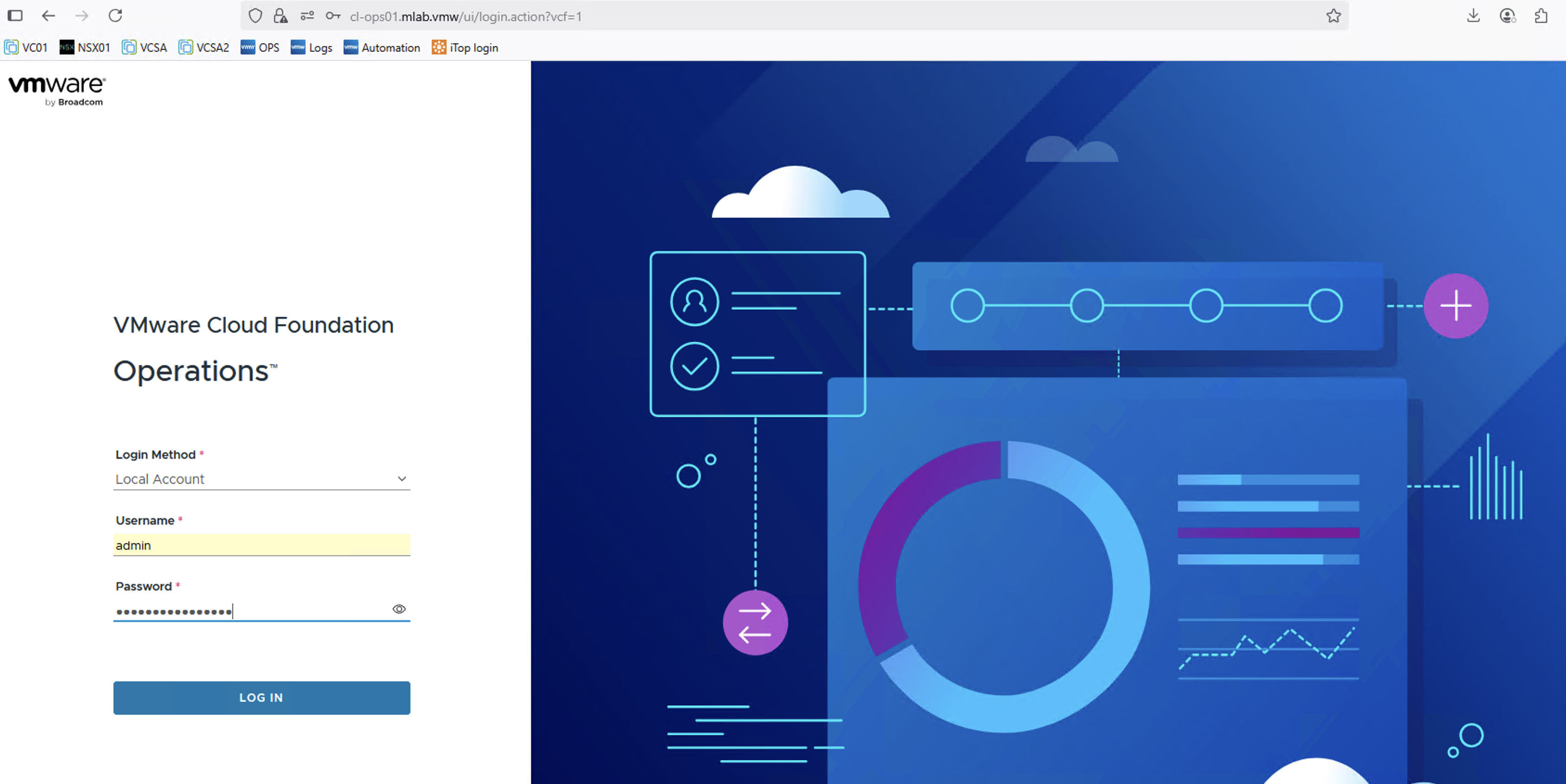Click the browser reload page icon
This screenshot has height=784, width=1566.
[x=116, y=16]
